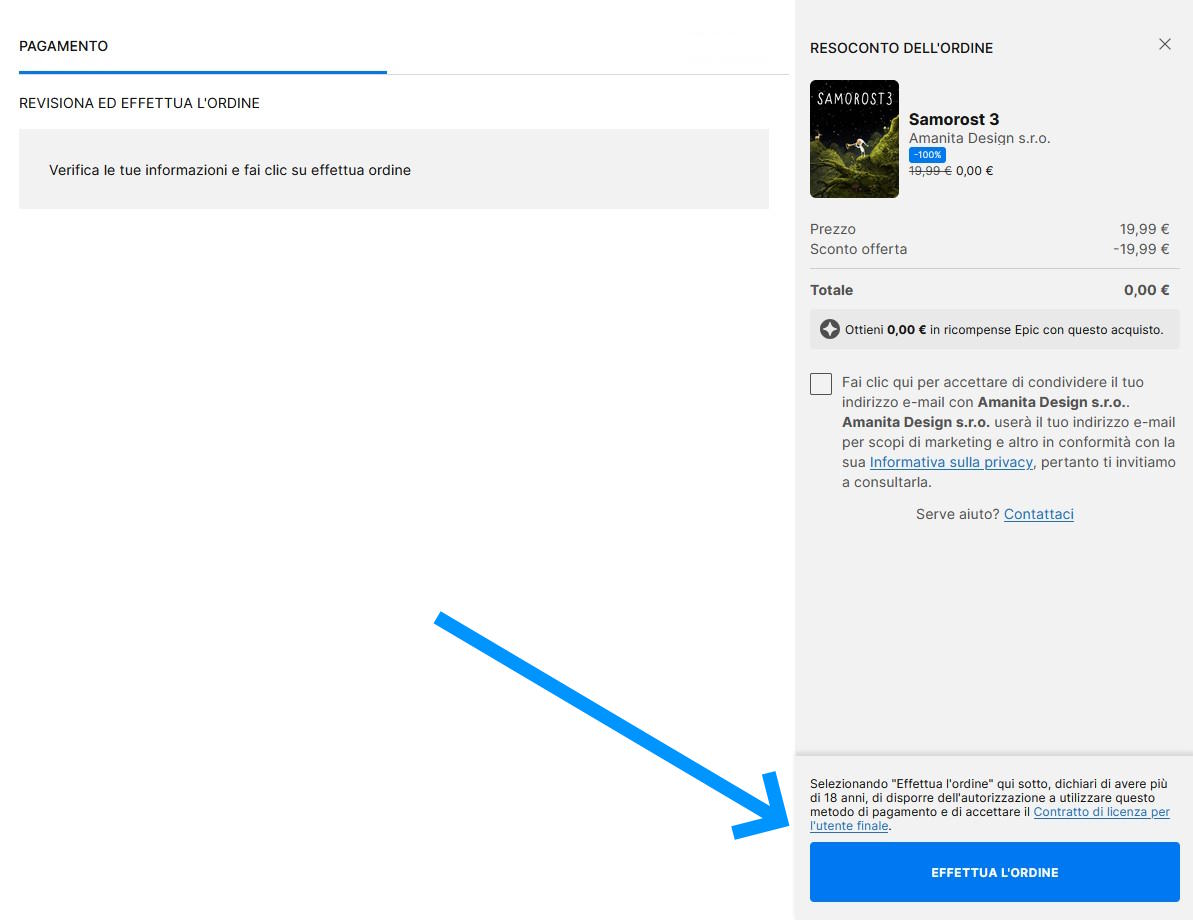The width and height of the screenshot is (1193, 920).
Task: Click the Amanita Design s.r.o. publisher name under the title
Action: pos(979,138)
